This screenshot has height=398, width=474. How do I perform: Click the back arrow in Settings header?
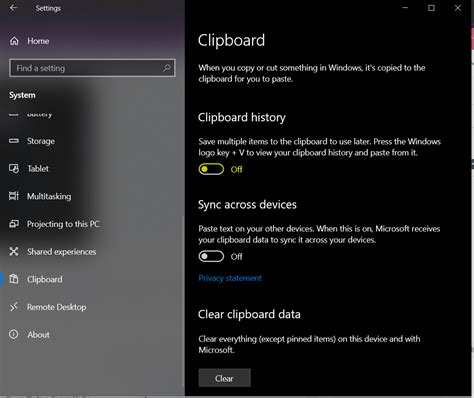(13, 8)
